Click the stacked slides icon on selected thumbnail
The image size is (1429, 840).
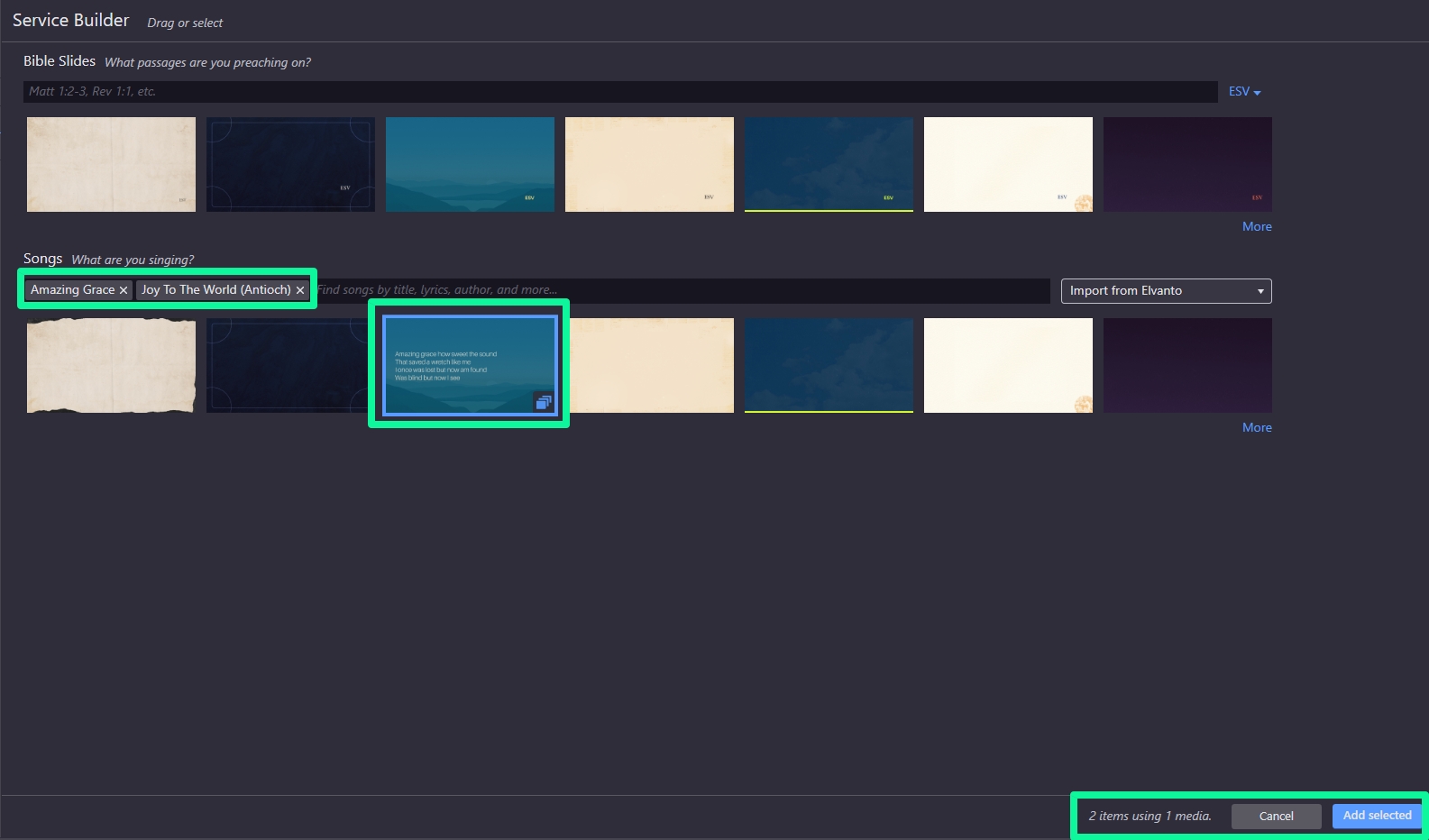point(543,402)
